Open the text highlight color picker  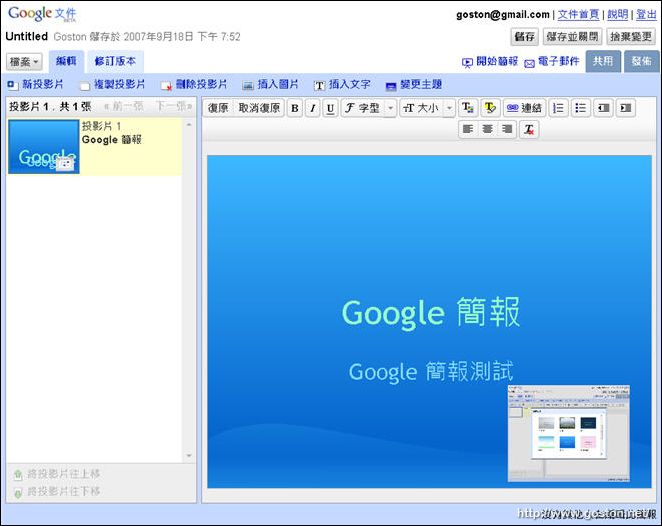490,108
